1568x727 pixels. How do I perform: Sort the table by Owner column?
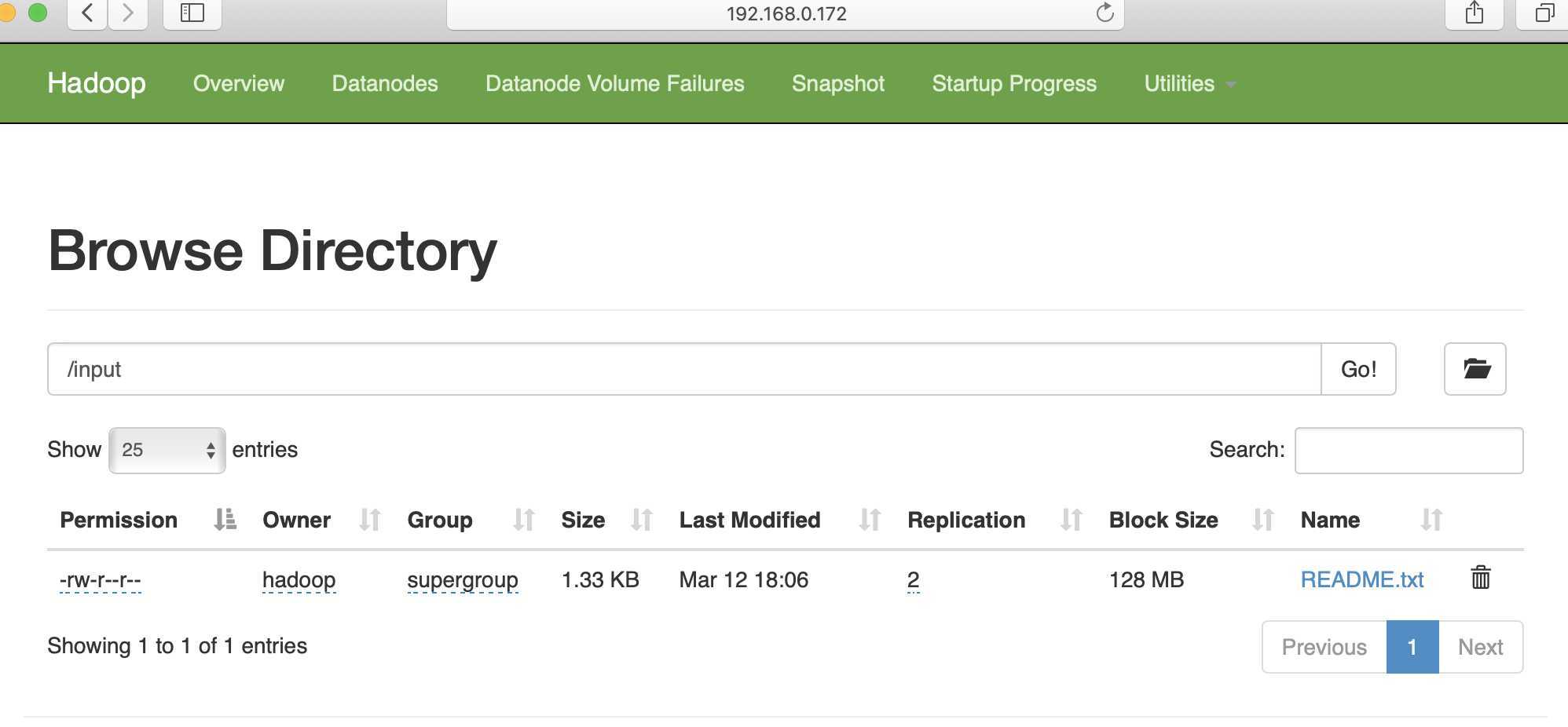click(369, 519)
